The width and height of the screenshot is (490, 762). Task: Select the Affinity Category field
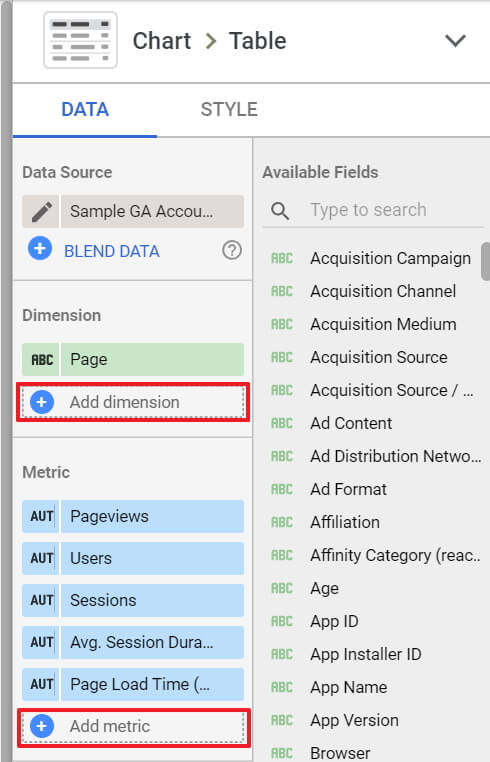coord(395,555)
